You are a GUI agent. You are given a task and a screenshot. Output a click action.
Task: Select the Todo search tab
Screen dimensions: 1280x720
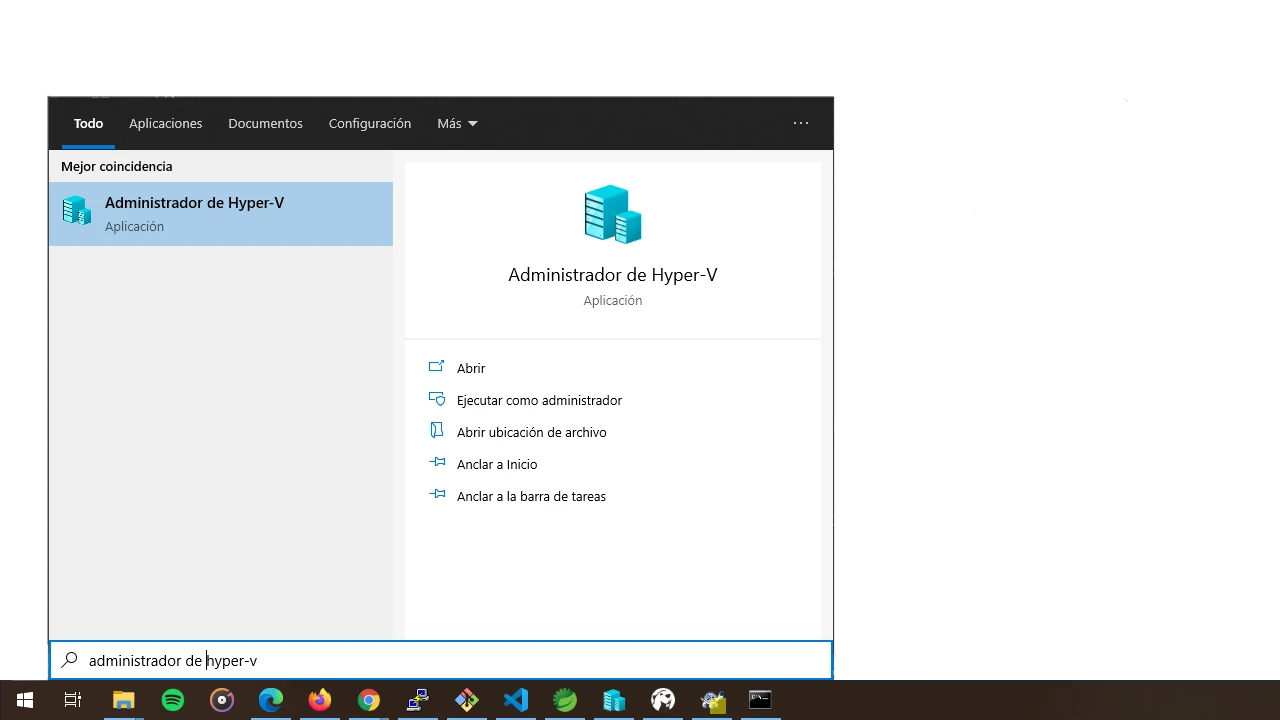click(88, 123)
